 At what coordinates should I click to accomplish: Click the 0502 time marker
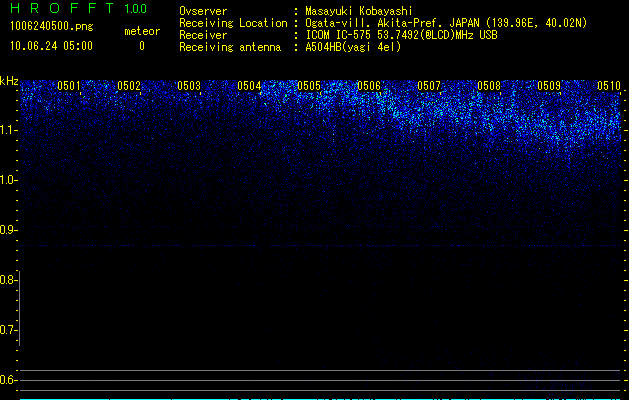[129, 86]
